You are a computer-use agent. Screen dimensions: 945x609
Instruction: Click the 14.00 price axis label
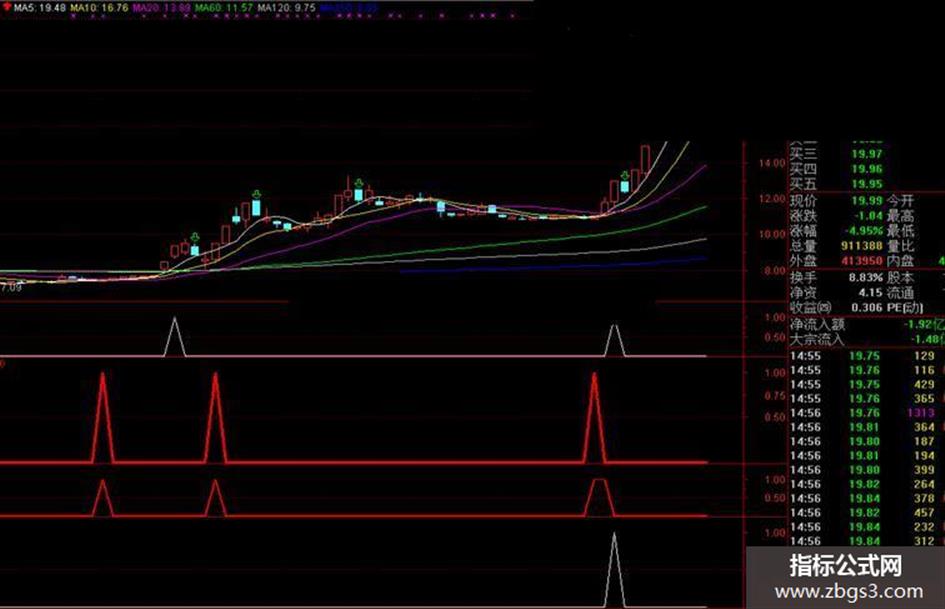click(x=772, y=163)
